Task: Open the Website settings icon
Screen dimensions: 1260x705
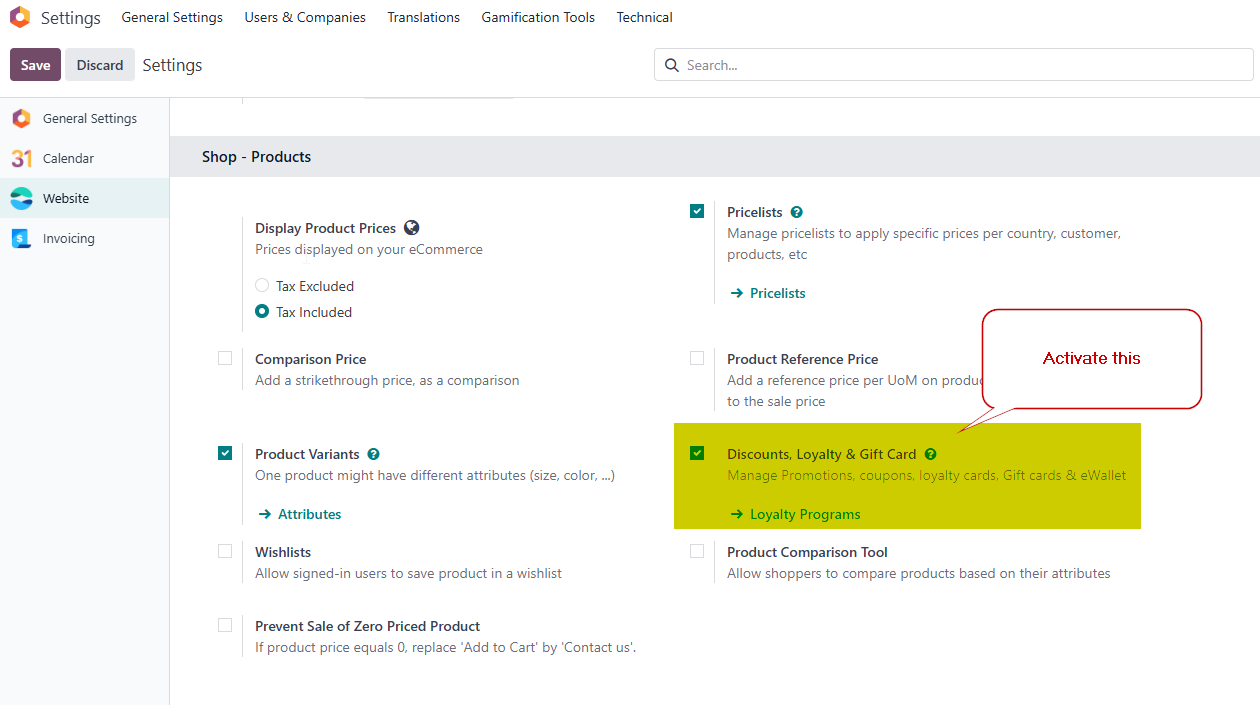Action: point(21,199)
